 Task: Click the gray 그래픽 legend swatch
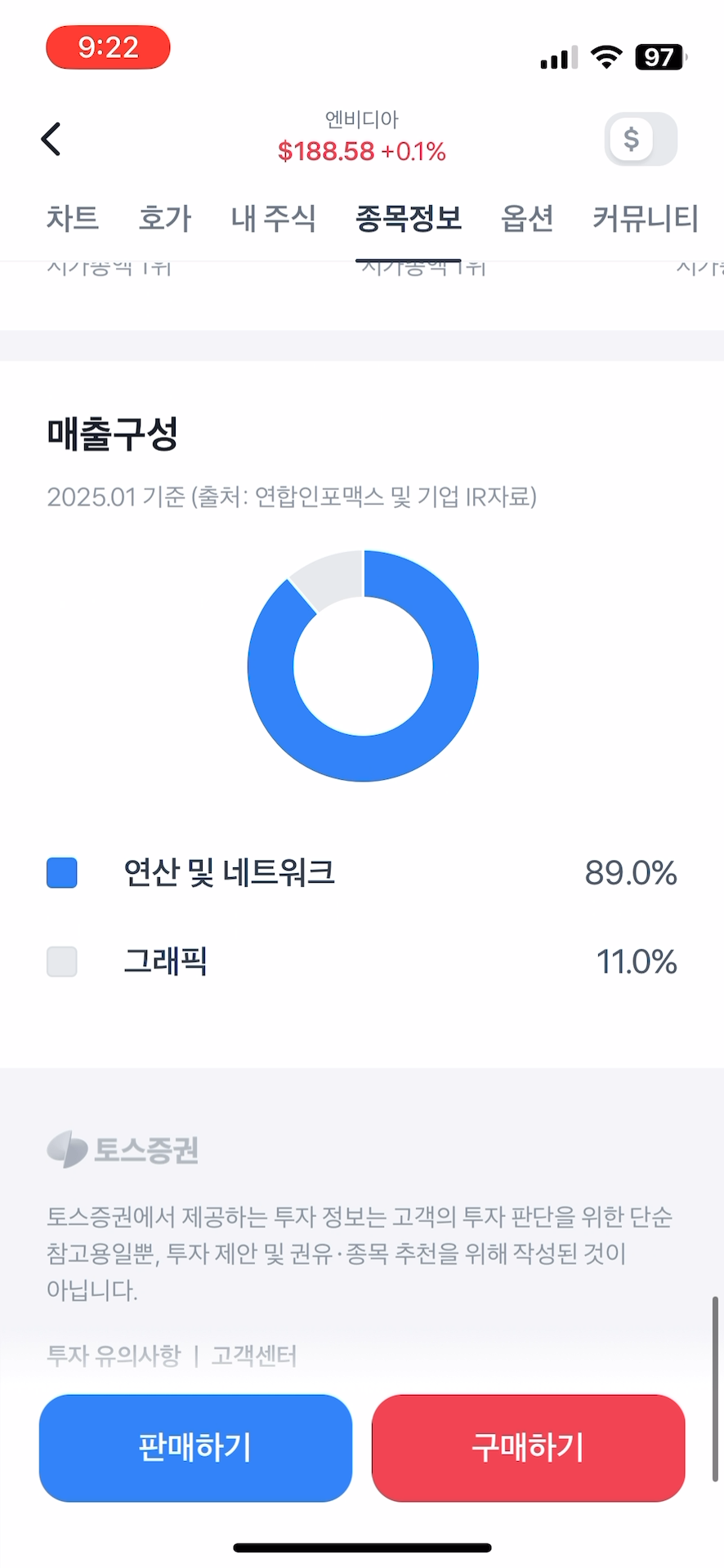tap(62, 961)
